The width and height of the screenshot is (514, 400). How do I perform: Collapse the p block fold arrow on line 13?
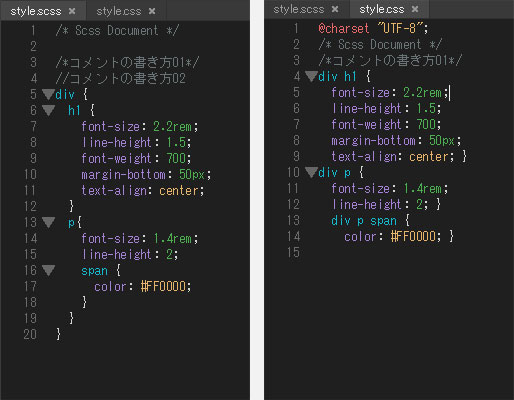point(48,222)
